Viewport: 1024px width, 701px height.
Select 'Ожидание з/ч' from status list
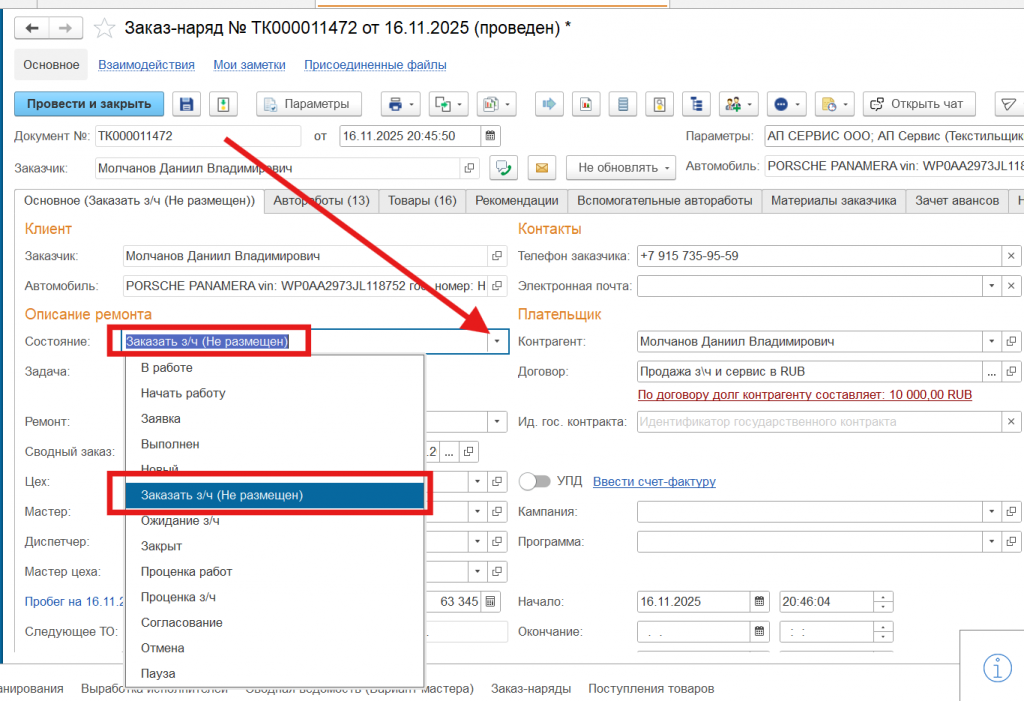pyautogui.click(x=180, y=521)
